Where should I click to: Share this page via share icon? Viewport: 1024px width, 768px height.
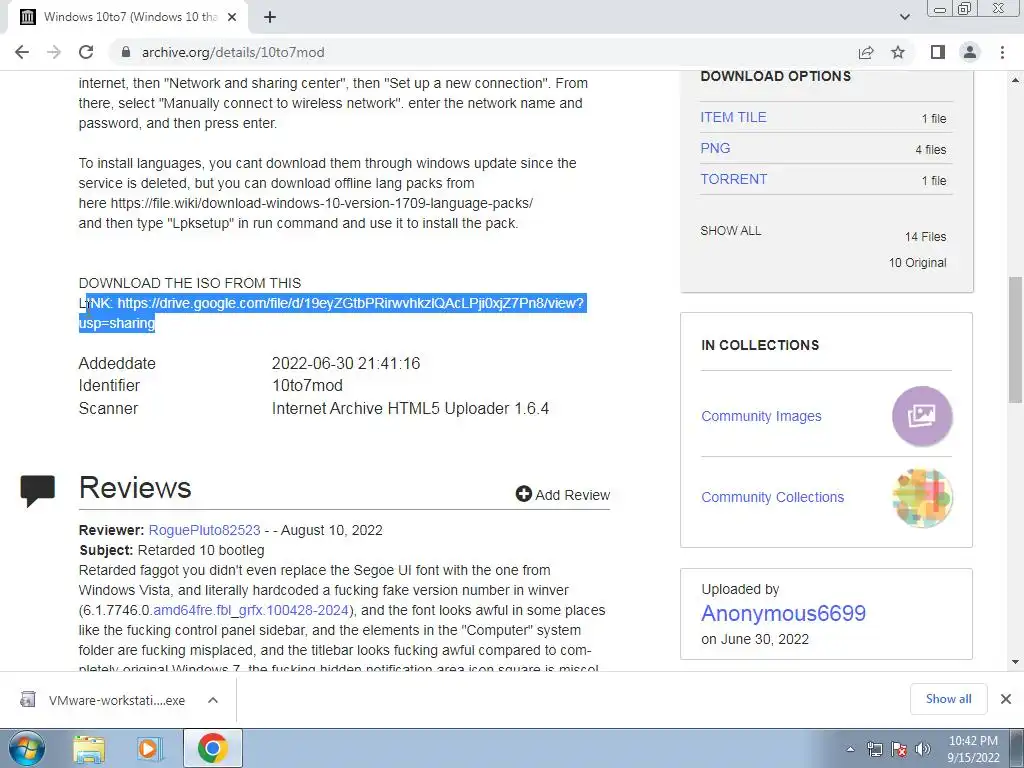coord(866,52)
